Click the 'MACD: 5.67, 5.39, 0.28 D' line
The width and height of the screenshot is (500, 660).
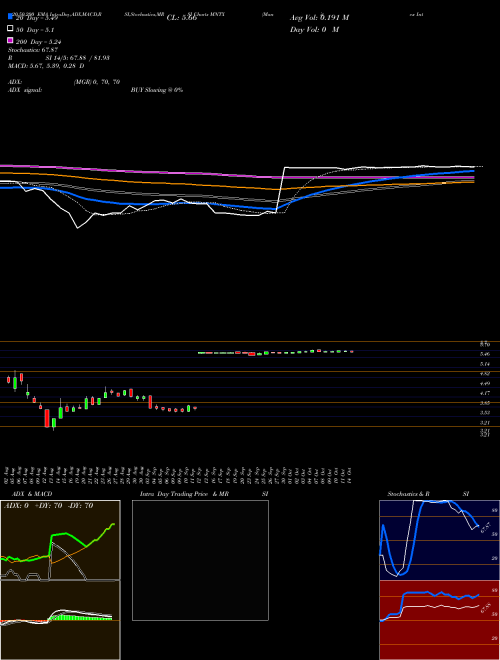click(46, 66)
